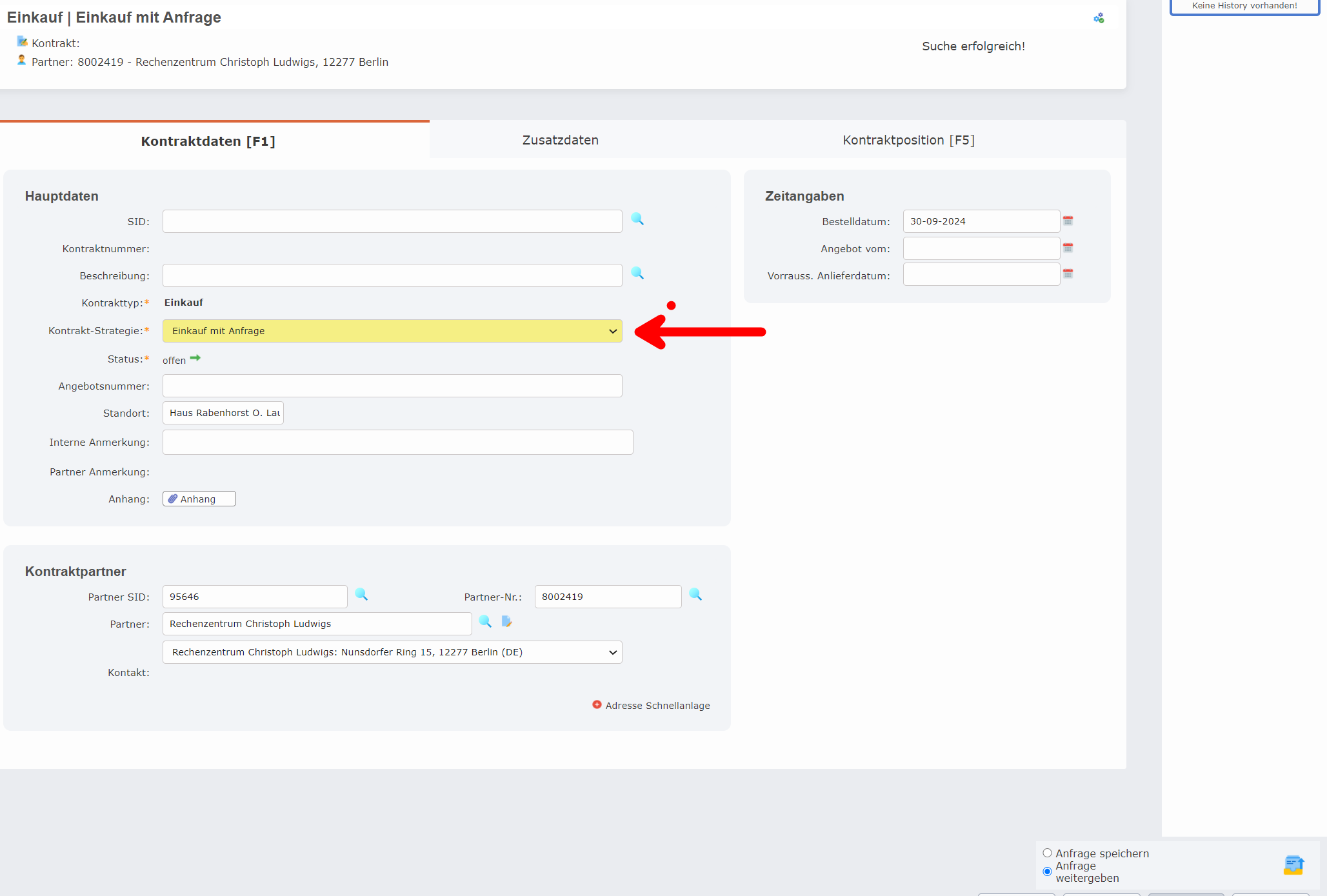This screenshot has width=1327, height=896.
Task: Open the Angebot vom calendar picker
Action: [x=1068, y=248]
